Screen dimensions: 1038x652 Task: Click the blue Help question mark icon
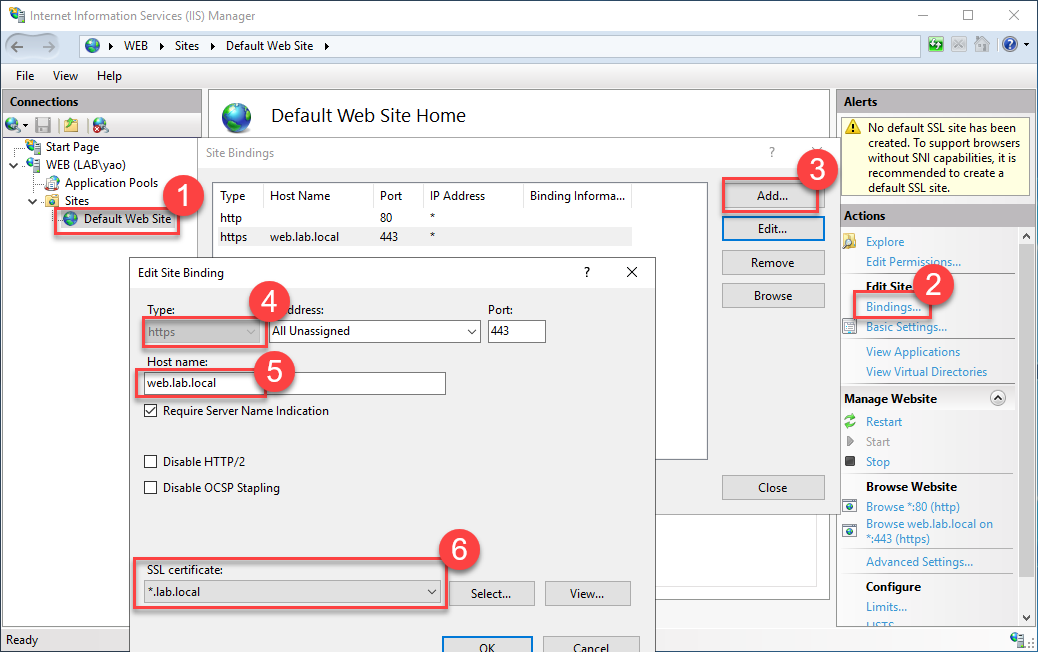[x=1009, y=45]
